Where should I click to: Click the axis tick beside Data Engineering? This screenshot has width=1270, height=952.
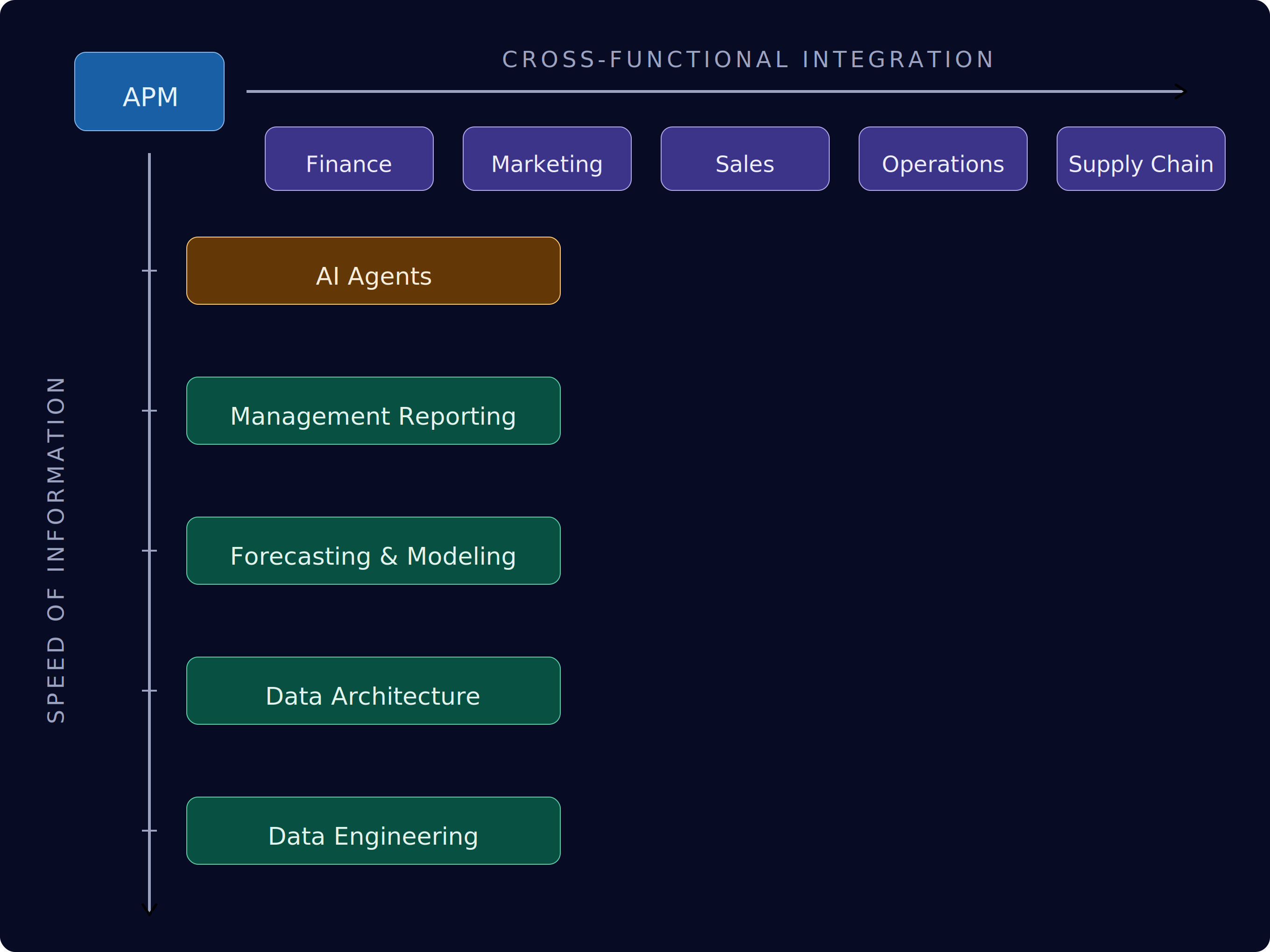click(149, 831)
